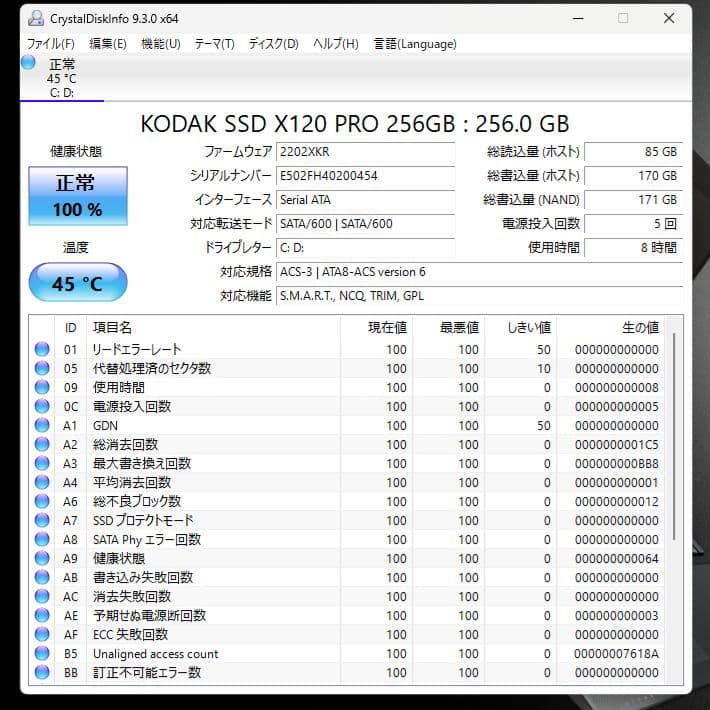
Task: Click raw value 0000007618A
Action: 616,653
